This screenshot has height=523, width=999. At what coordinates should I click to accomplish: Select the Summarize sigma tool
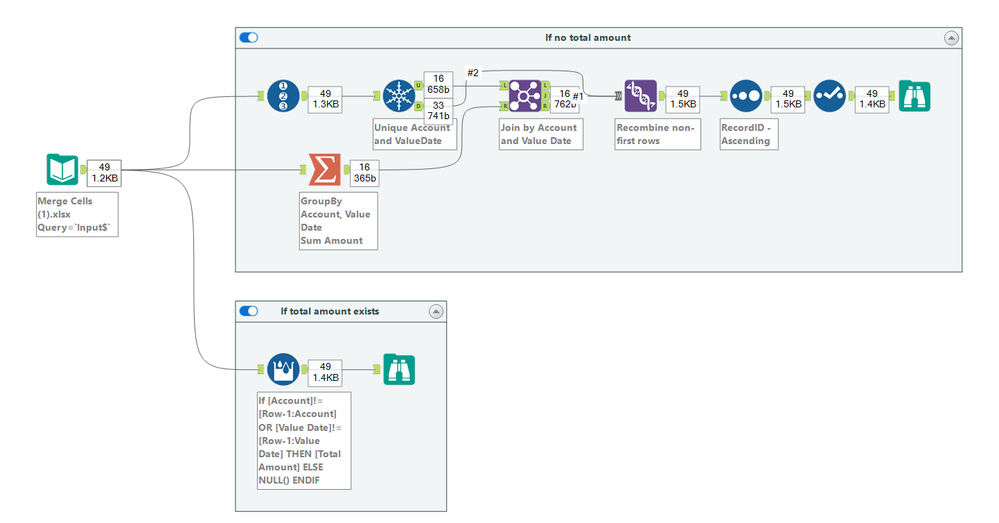pyautogui.click(x=325, y=169)
